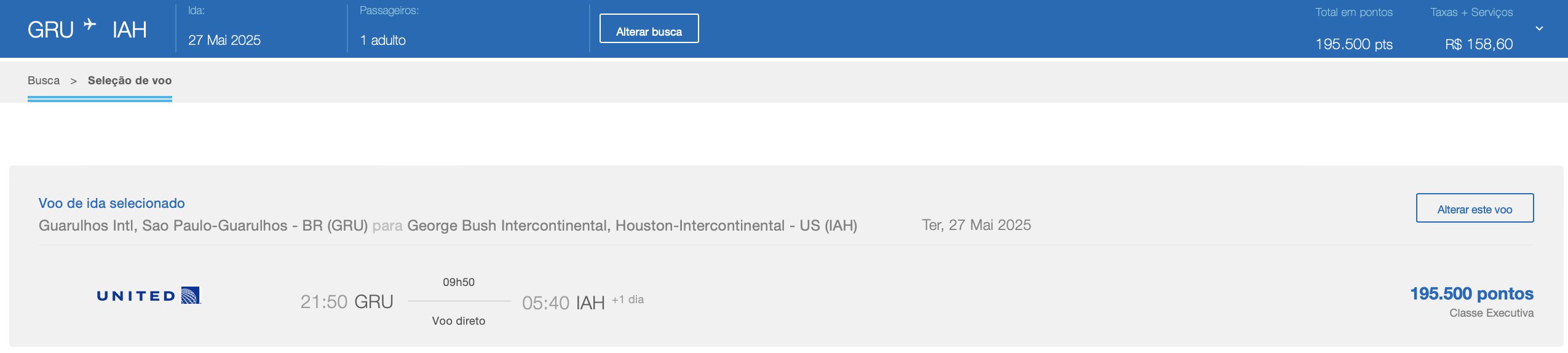Viewport: 1568px width, 353px height.
Task: Click the 195.500 pts total in header
Action: 1354,44
